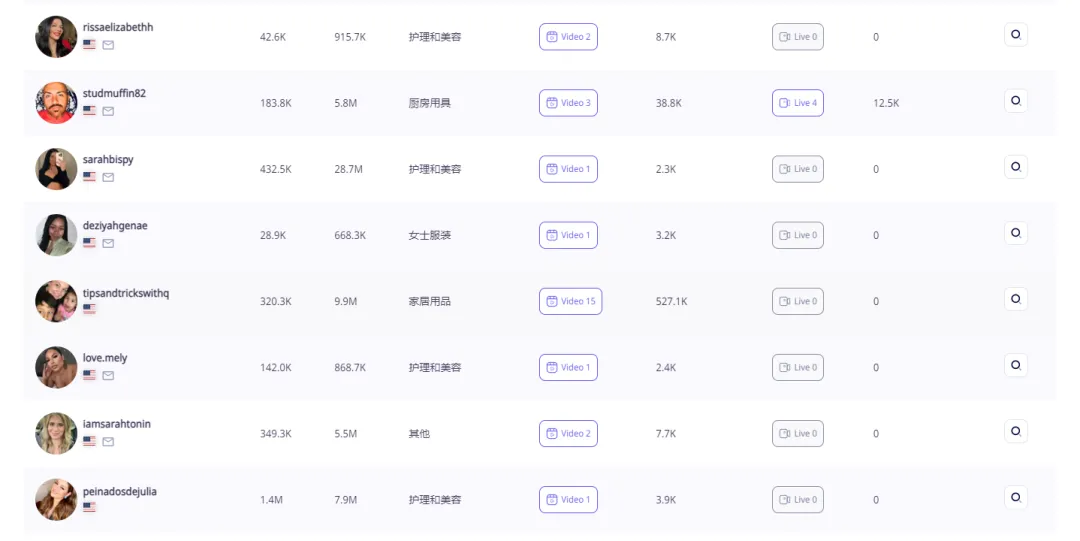This screenshot has height=541, width=1080.
Task: Open the Video 15 button for tipsandtrickswithq
Action: tap(570, 301)
